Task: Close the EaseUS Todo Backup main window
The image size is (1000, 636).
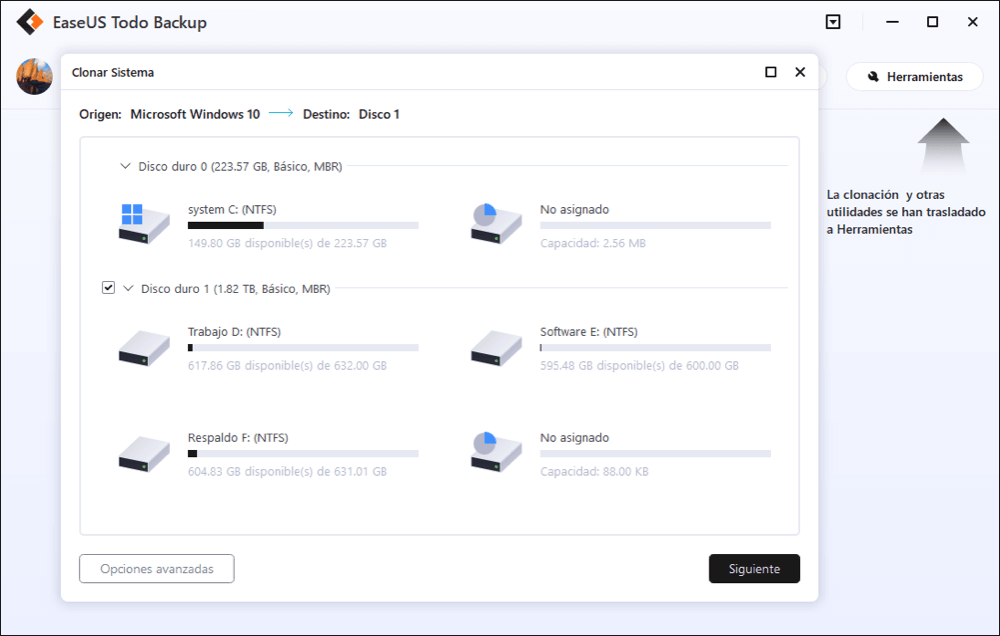Action: point(973,22)
